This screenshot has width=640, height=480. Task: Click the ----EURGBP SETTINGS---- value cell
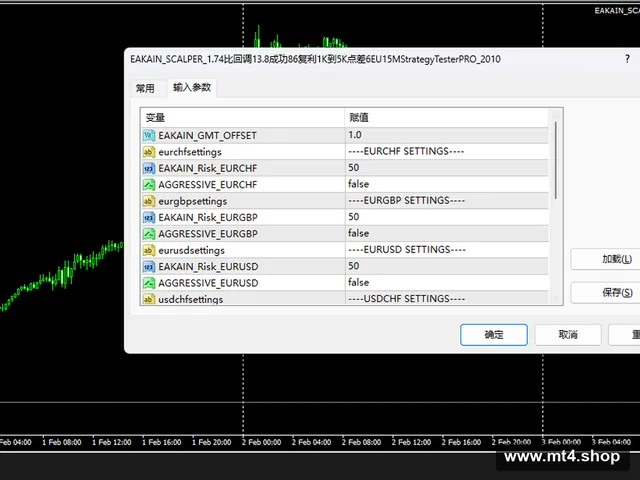(x=447, y=200)
